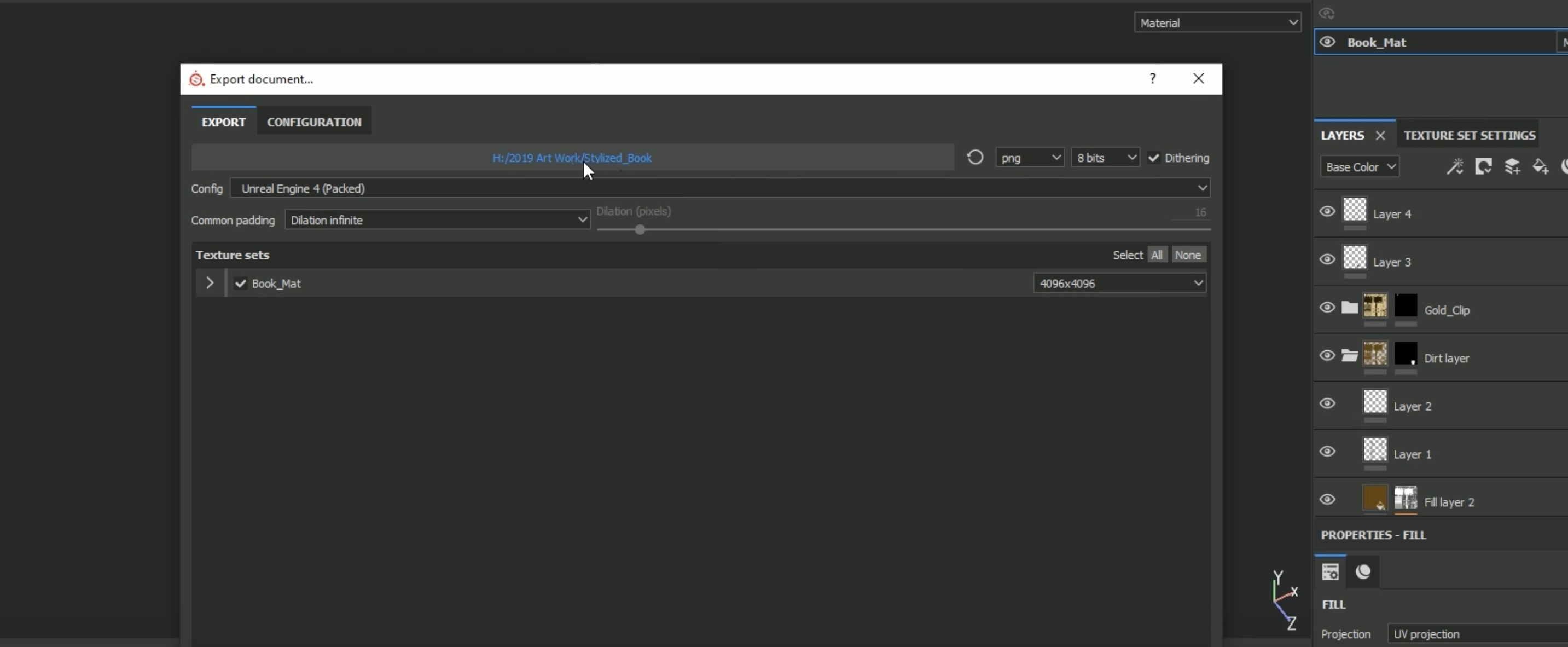
Task: Click the add effect magic wand icon
Action: pyautogui.click(x=1455, y=166)
